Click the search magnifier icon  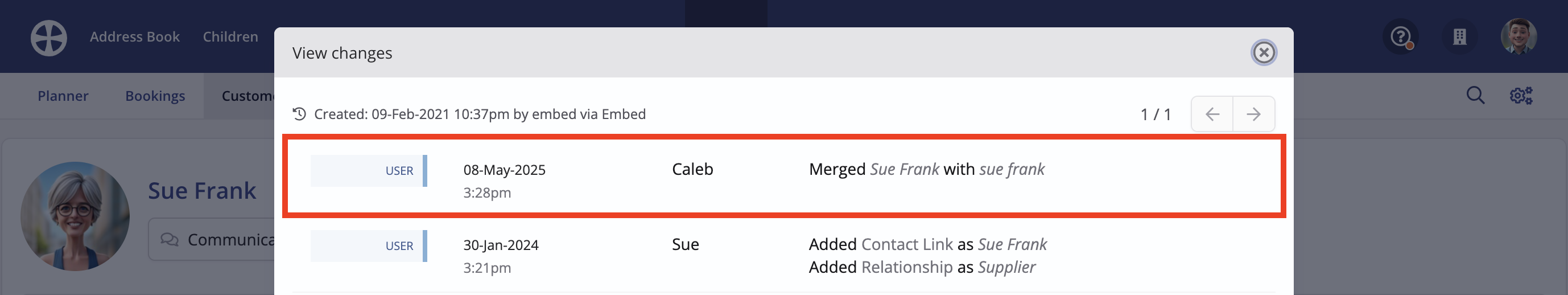tap(1475, 95)
